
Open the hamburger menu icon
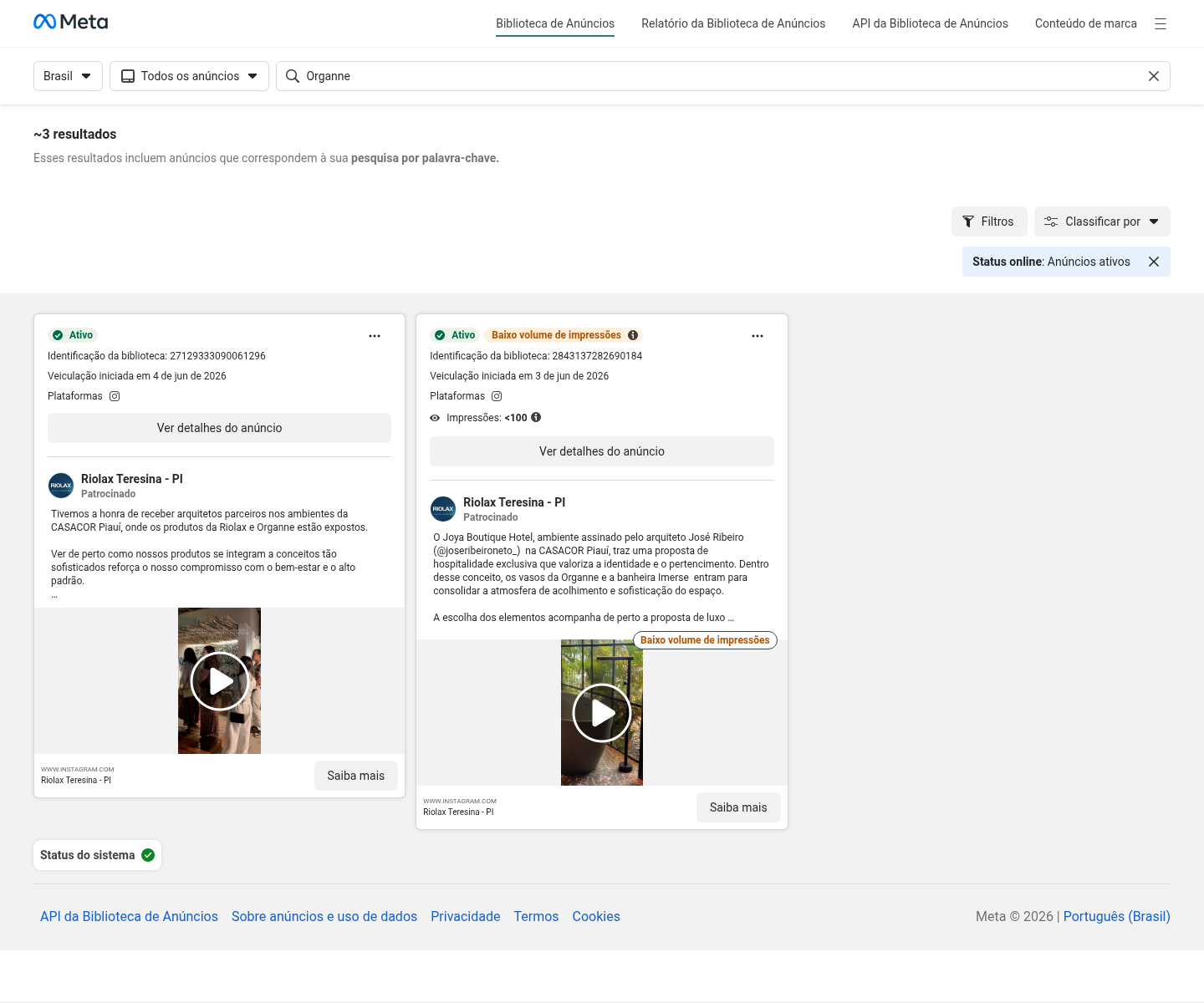click(1161, 23)
